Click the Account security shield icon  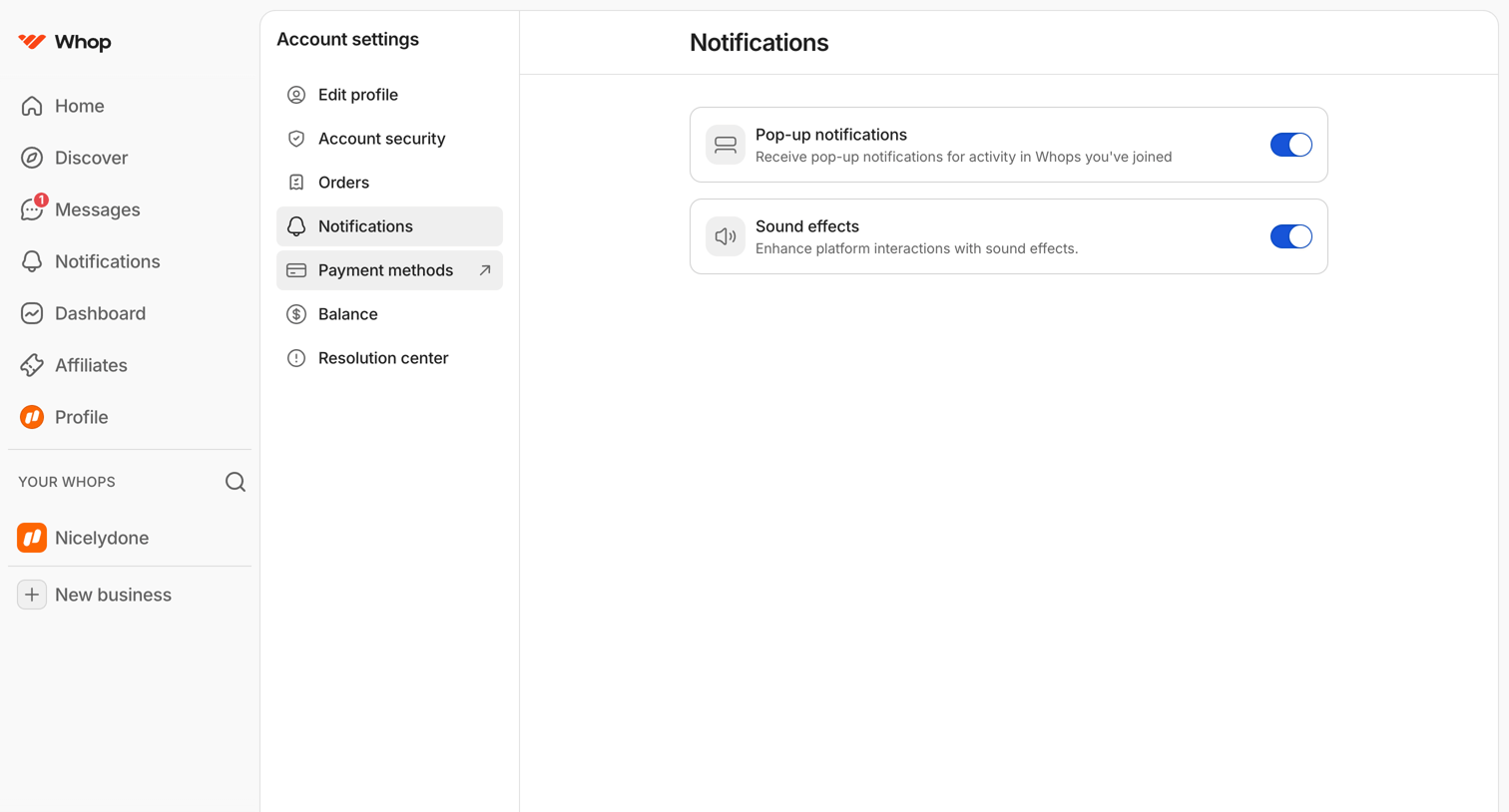coord(296,139)
